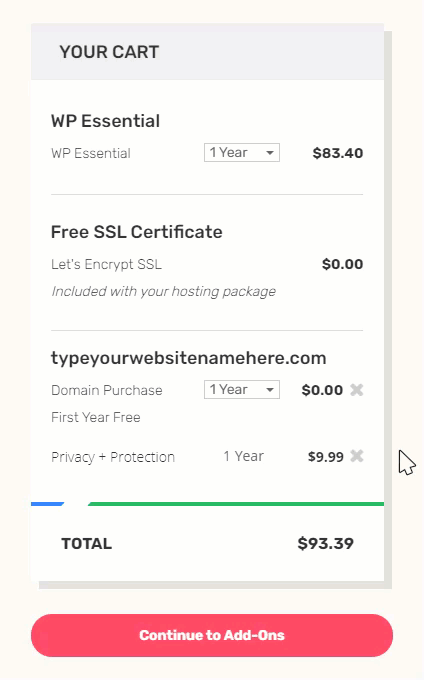424x680 pixels.
Task: Click the green progress bar segment
Action: (x=236, y=504)
